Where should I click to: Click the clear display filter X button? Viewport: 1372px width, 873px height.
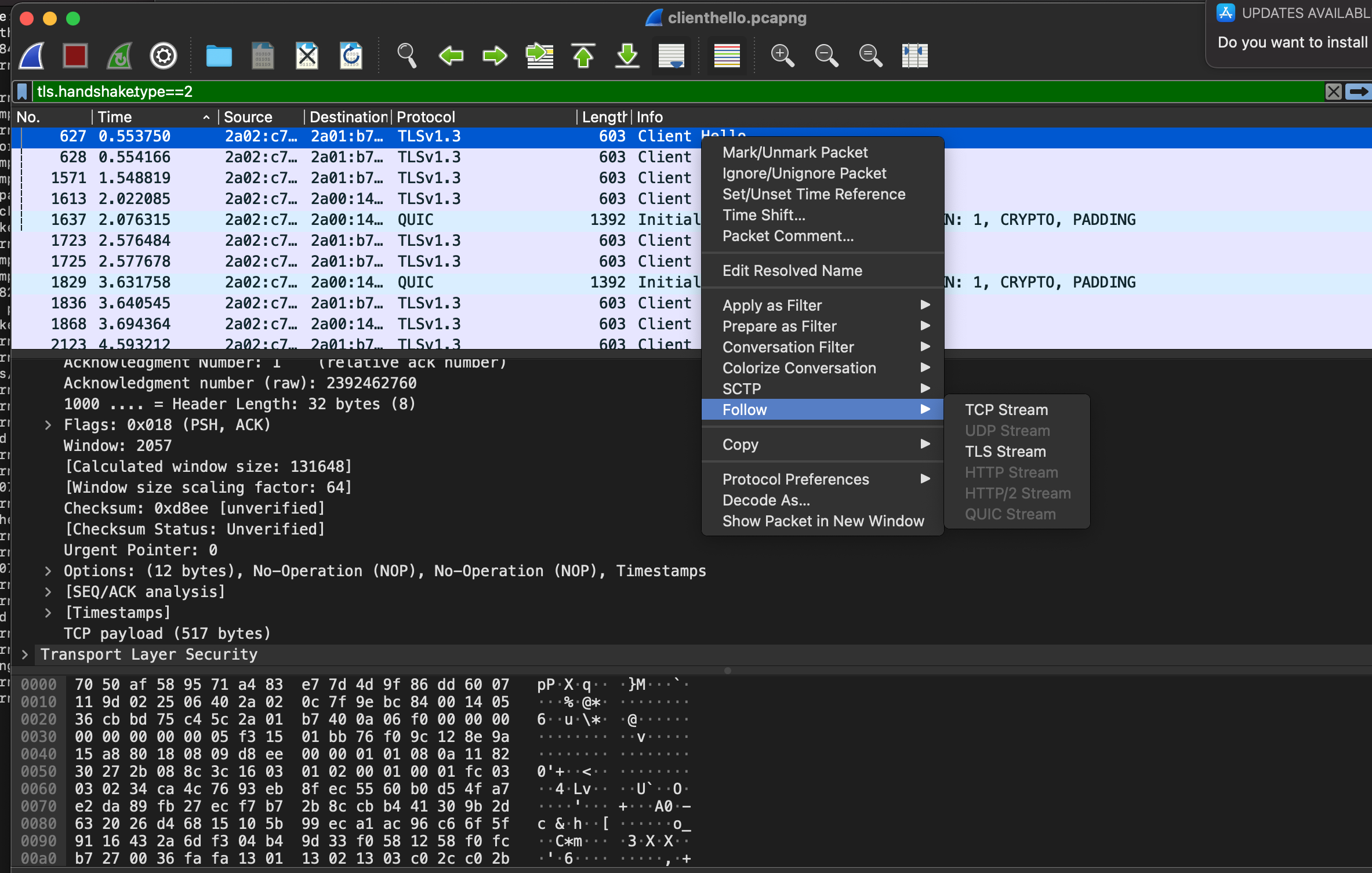pyautogui.click(x=1335, y=92)
